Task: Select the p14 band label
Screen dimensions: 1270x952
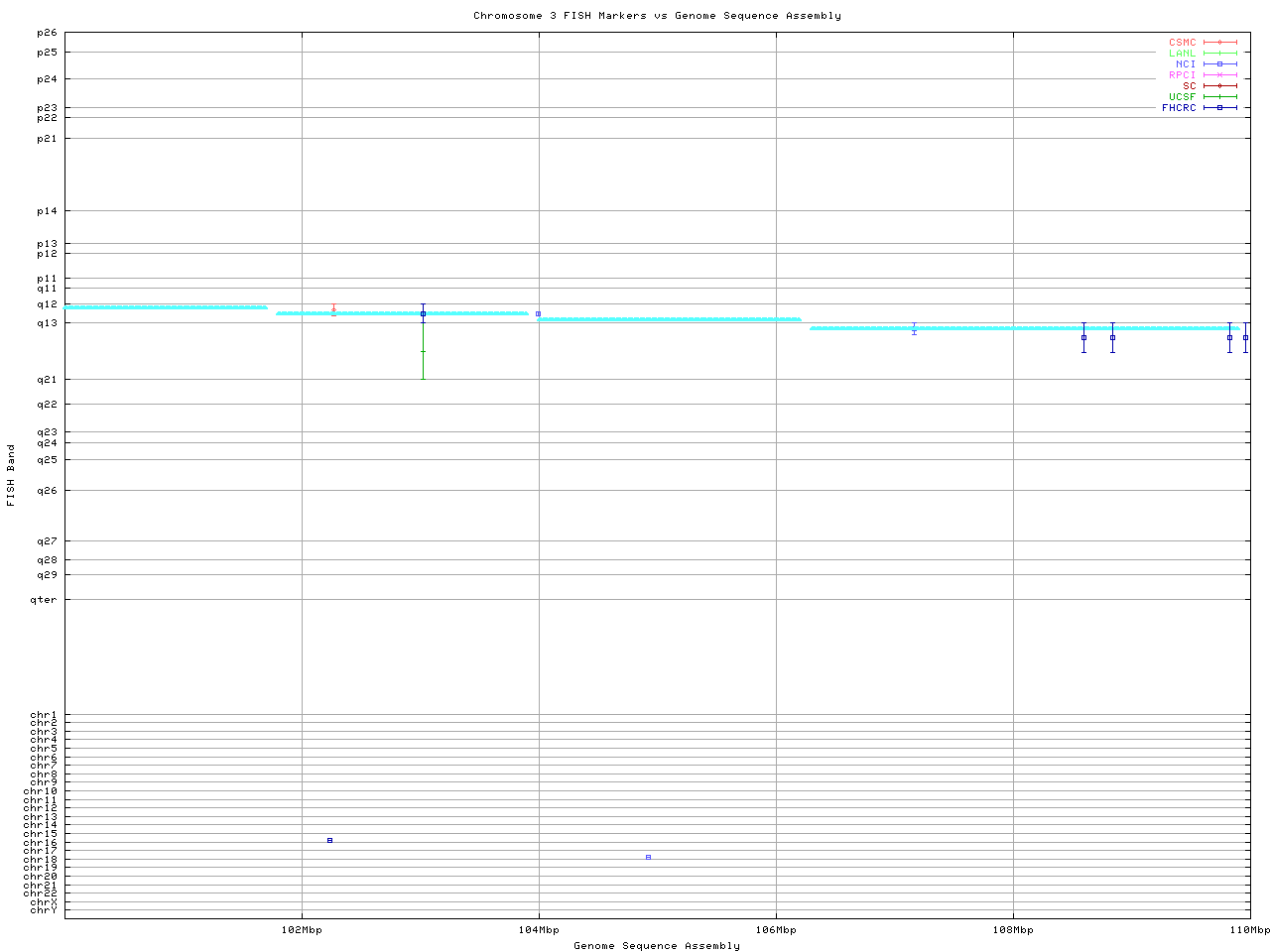Action: (47, 211)
